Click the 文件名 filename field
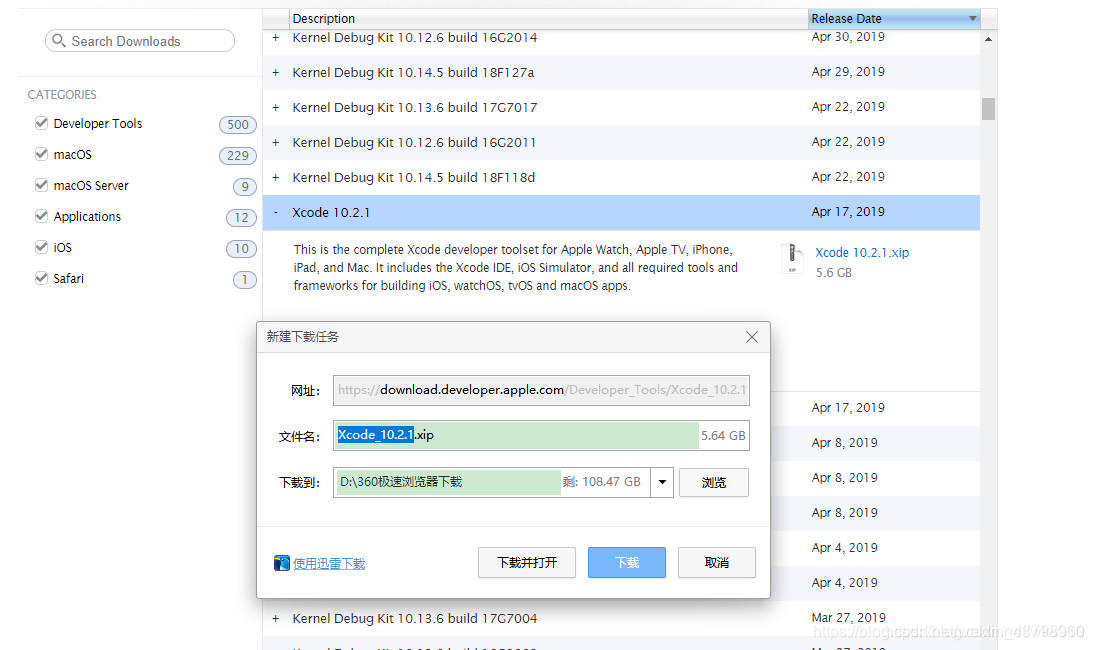The image size is (1094, 650). click(541, 435)
